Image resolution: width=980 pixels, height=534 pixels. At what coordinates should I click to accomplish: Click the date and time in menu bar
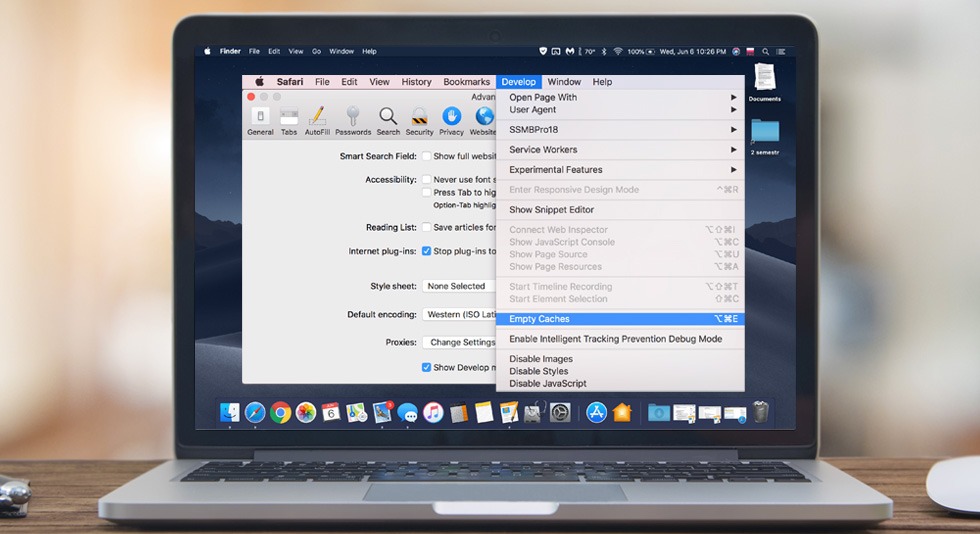(x=692, y=51)
